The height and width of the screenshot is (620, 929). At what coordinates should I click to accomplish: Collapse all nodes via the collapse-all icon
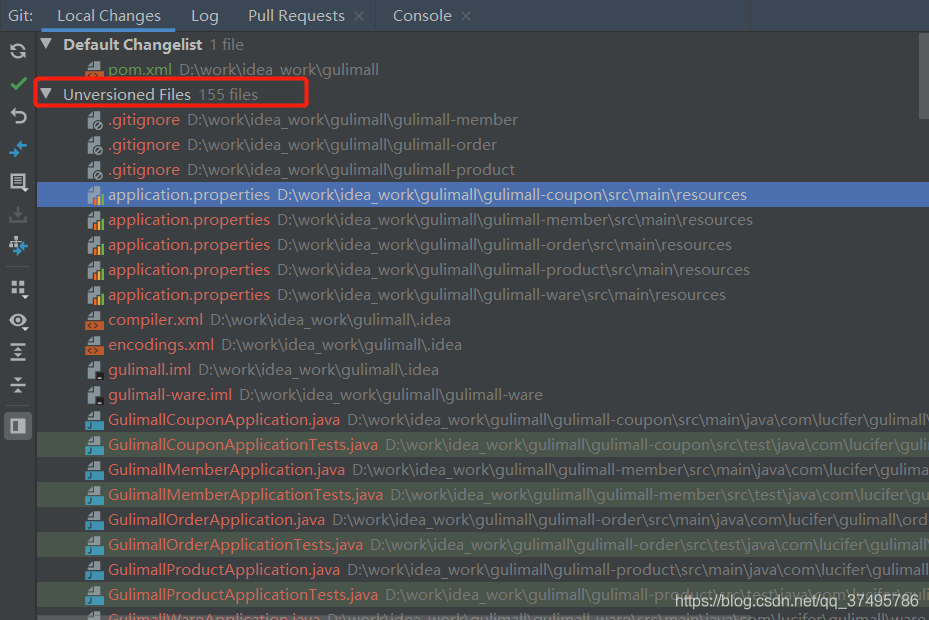pos(17,385)
